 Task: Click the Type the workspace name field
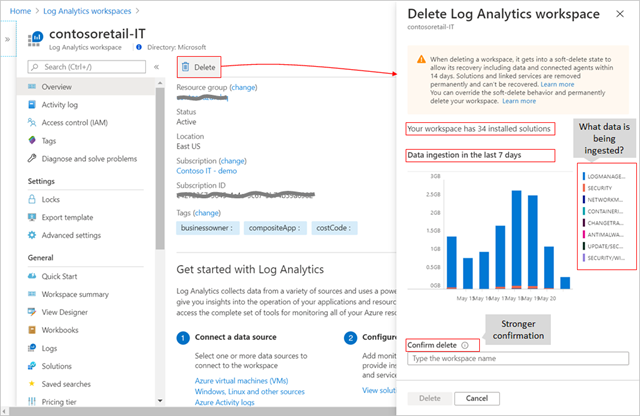pos(518,358)
